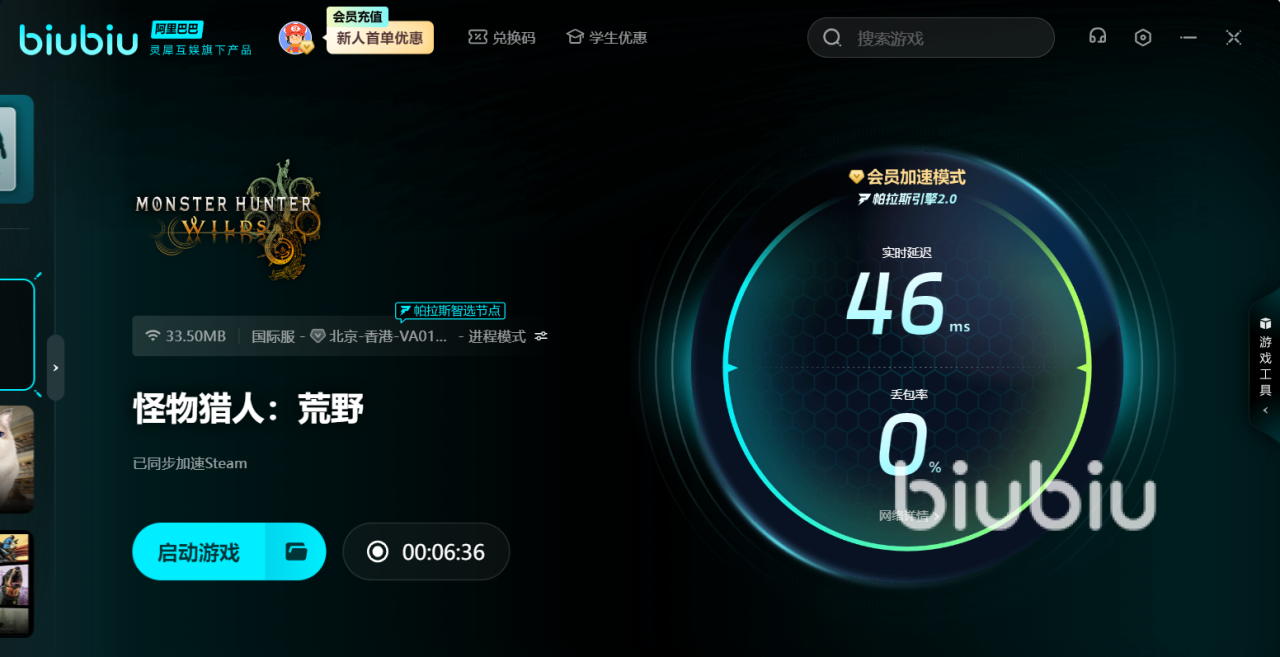Click the sliders icon after 进程模式
Viewport: 1280px width, 657px height.
[x=541, y=336]
